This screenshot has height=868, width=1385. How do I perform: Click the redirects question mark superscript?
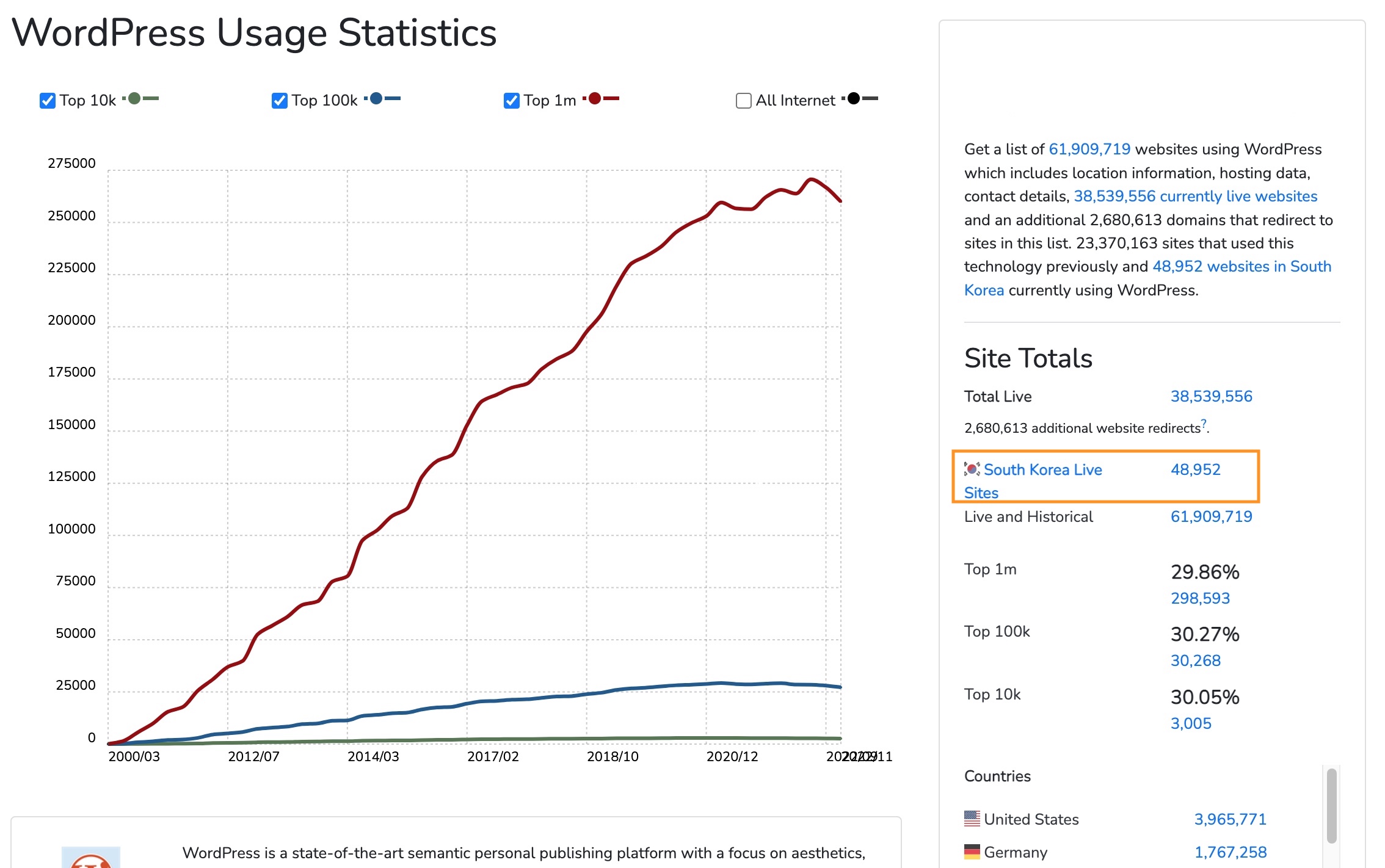click(x=1203, y=423)
